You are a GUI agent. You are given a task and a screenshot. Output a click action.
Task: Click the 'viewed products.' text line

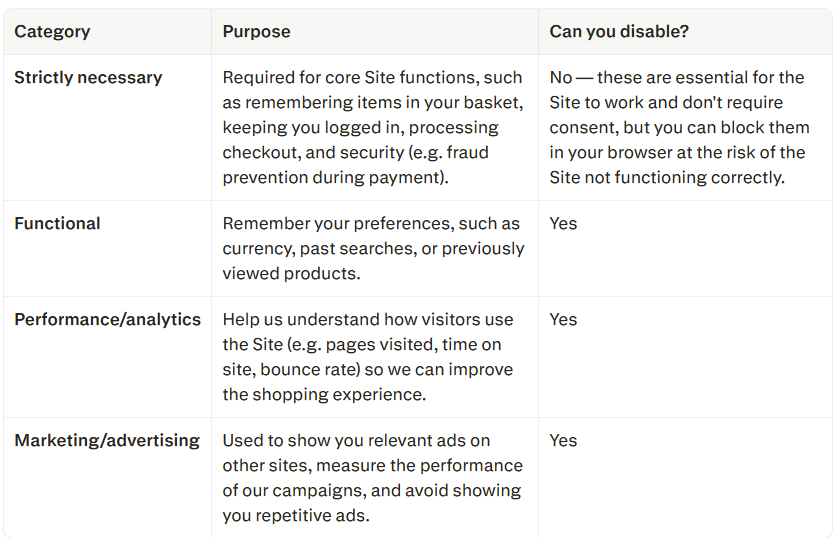[291, 274]
